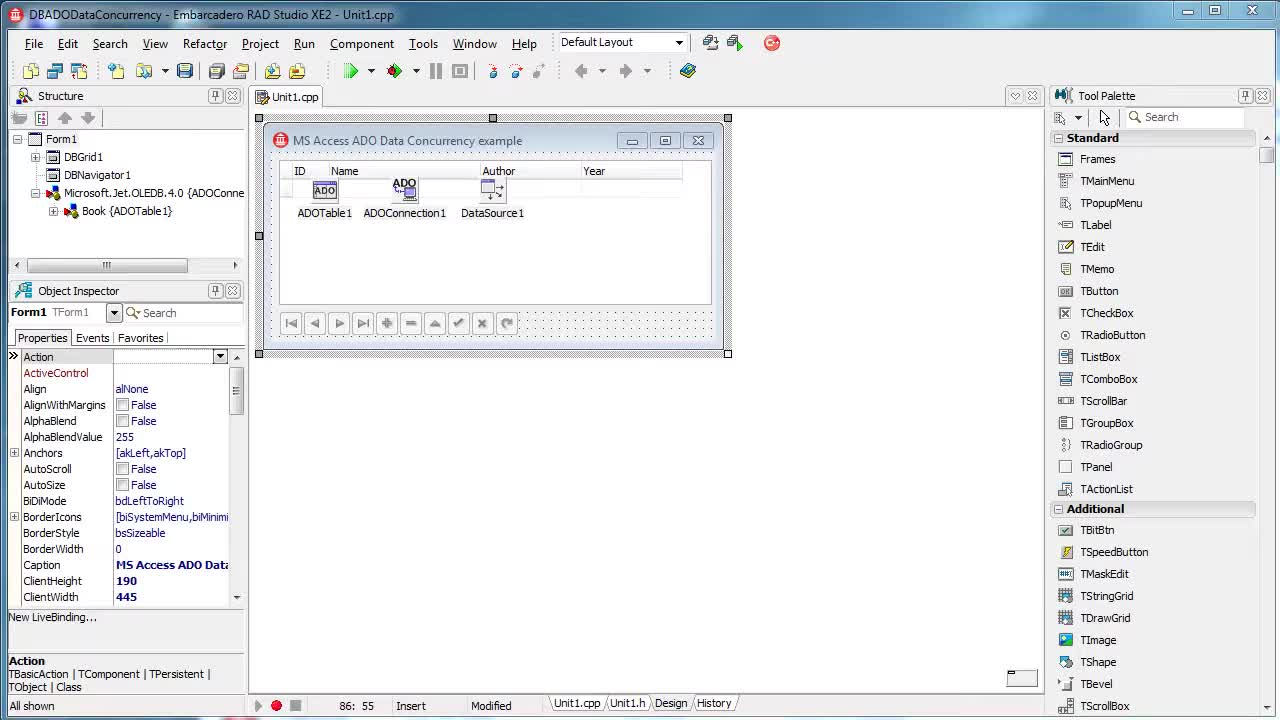Image resolution: width=1280 pixels, height=720 pixels.
Task: Click the green Run button in toolbar
Action: click(350, 71)
